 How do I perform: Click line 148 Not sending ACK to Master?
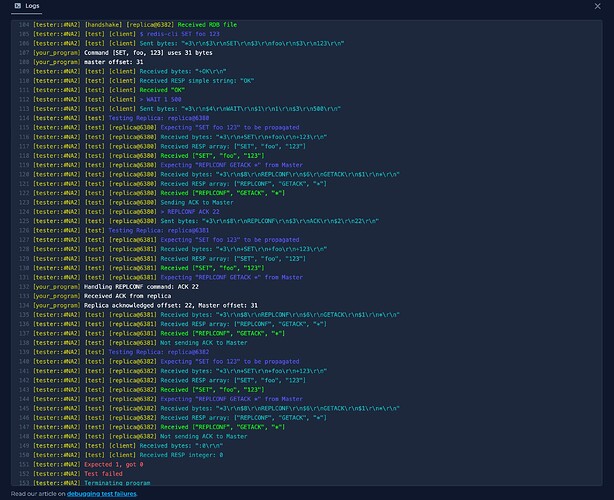point(141,437)
